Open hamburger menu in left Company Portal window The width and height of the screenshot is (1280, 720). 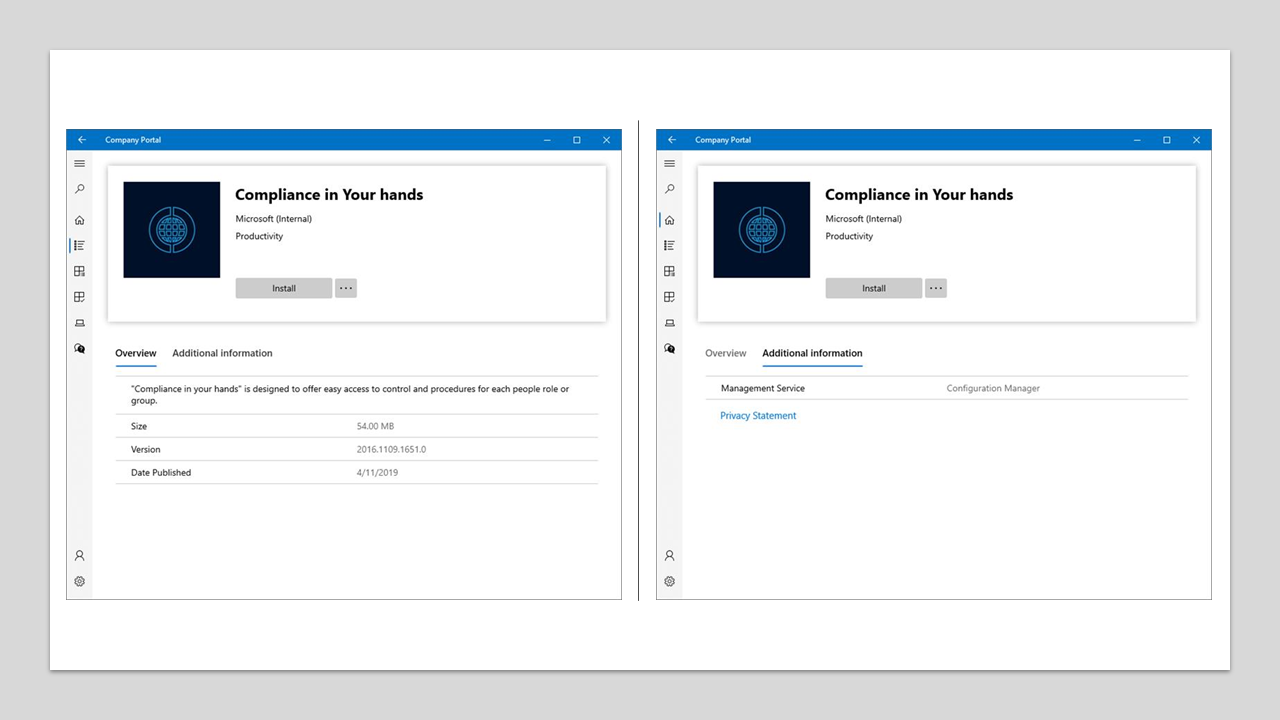[x=80, y=164]
